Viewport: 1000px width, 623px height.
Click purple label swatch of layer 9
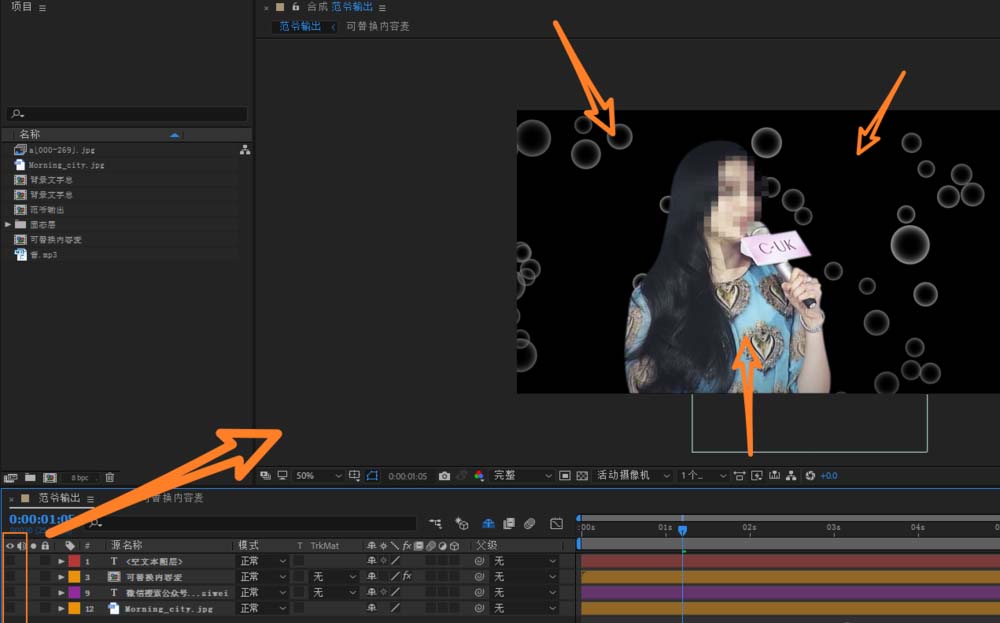[75, 592]
